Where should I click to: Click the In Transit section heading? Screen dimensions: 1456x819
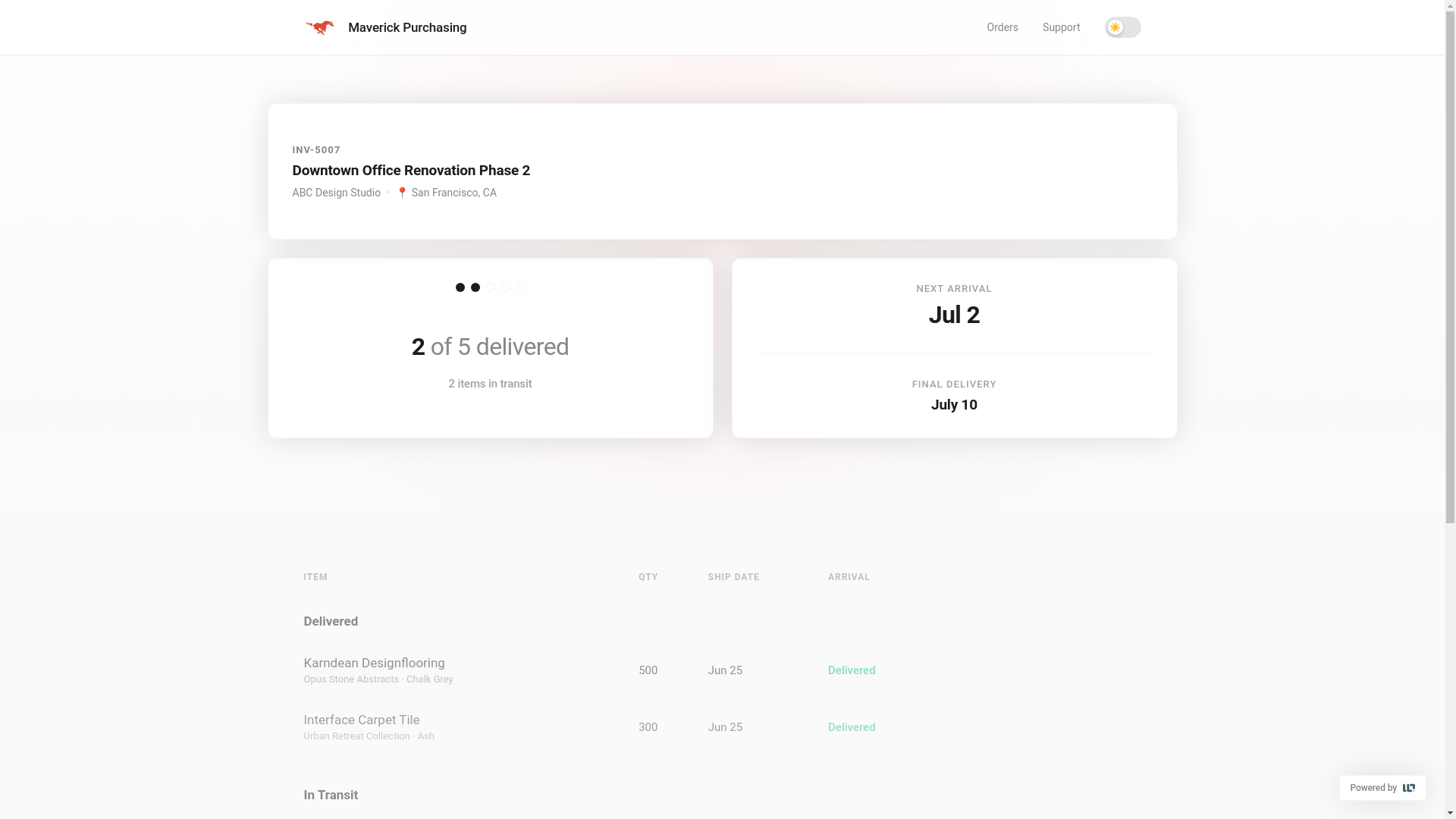pyautogui.click(x=331, y=795)
